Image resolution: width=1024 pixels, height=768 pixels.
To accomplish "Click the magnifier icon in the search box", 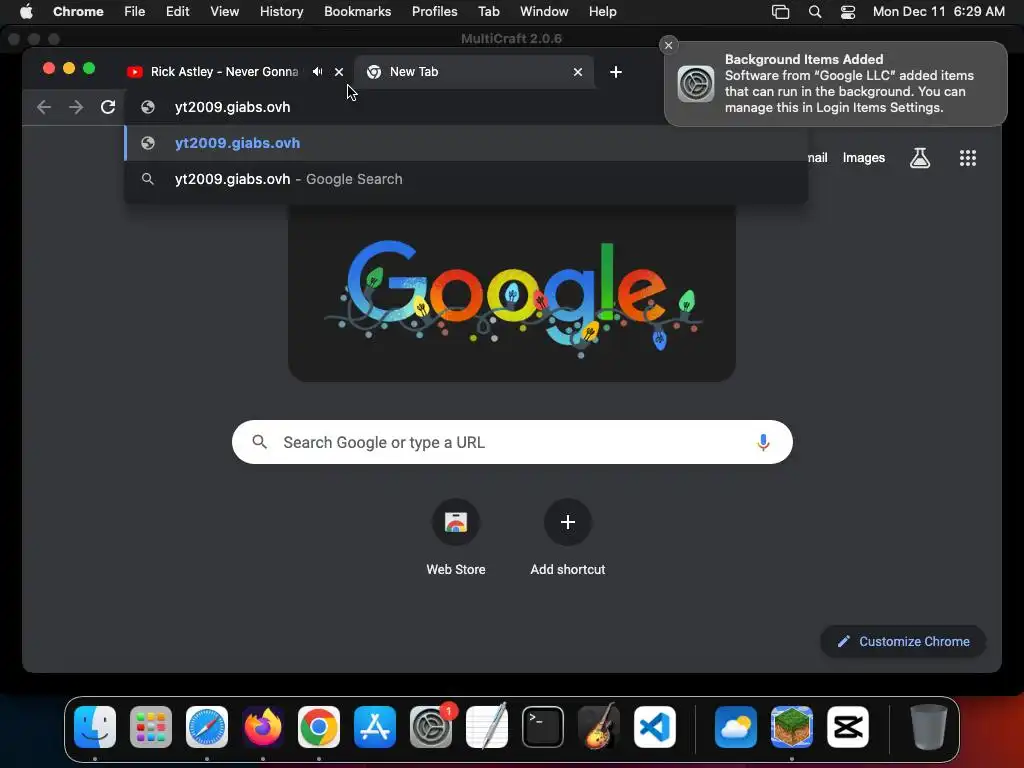I will 260,442.
